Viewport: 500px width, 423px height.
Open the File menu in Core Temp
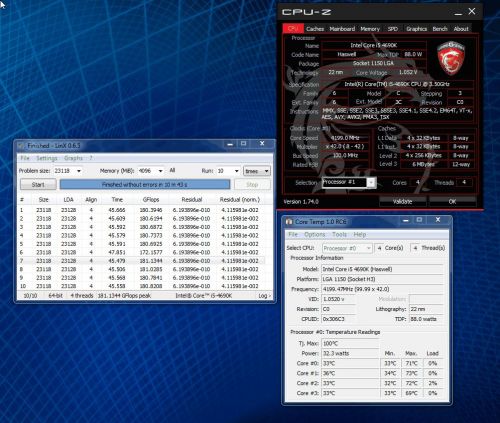(x=293, y=234)
